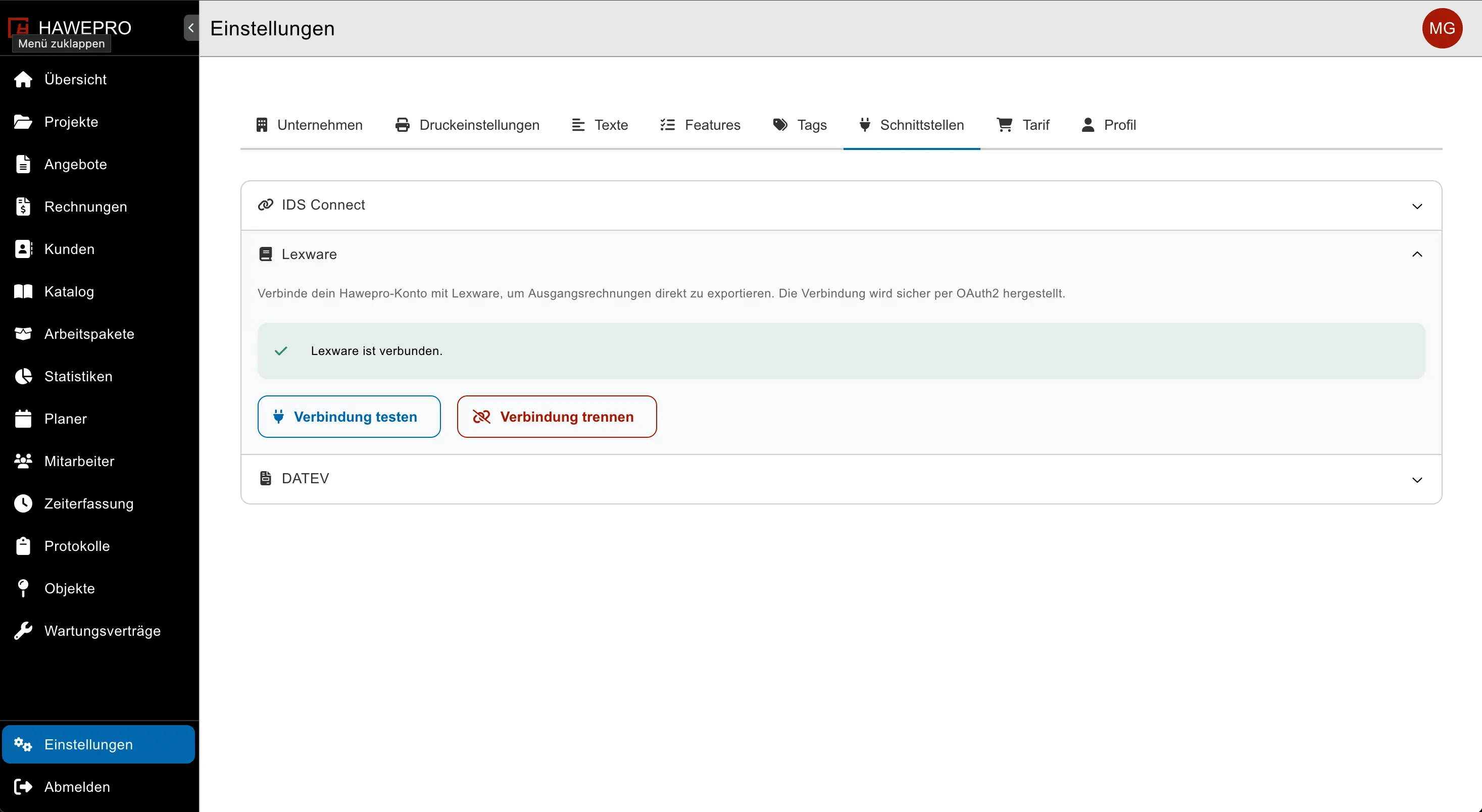
Task: Collapse the sidebar menu with the chevron
Action: pos(191,28)
